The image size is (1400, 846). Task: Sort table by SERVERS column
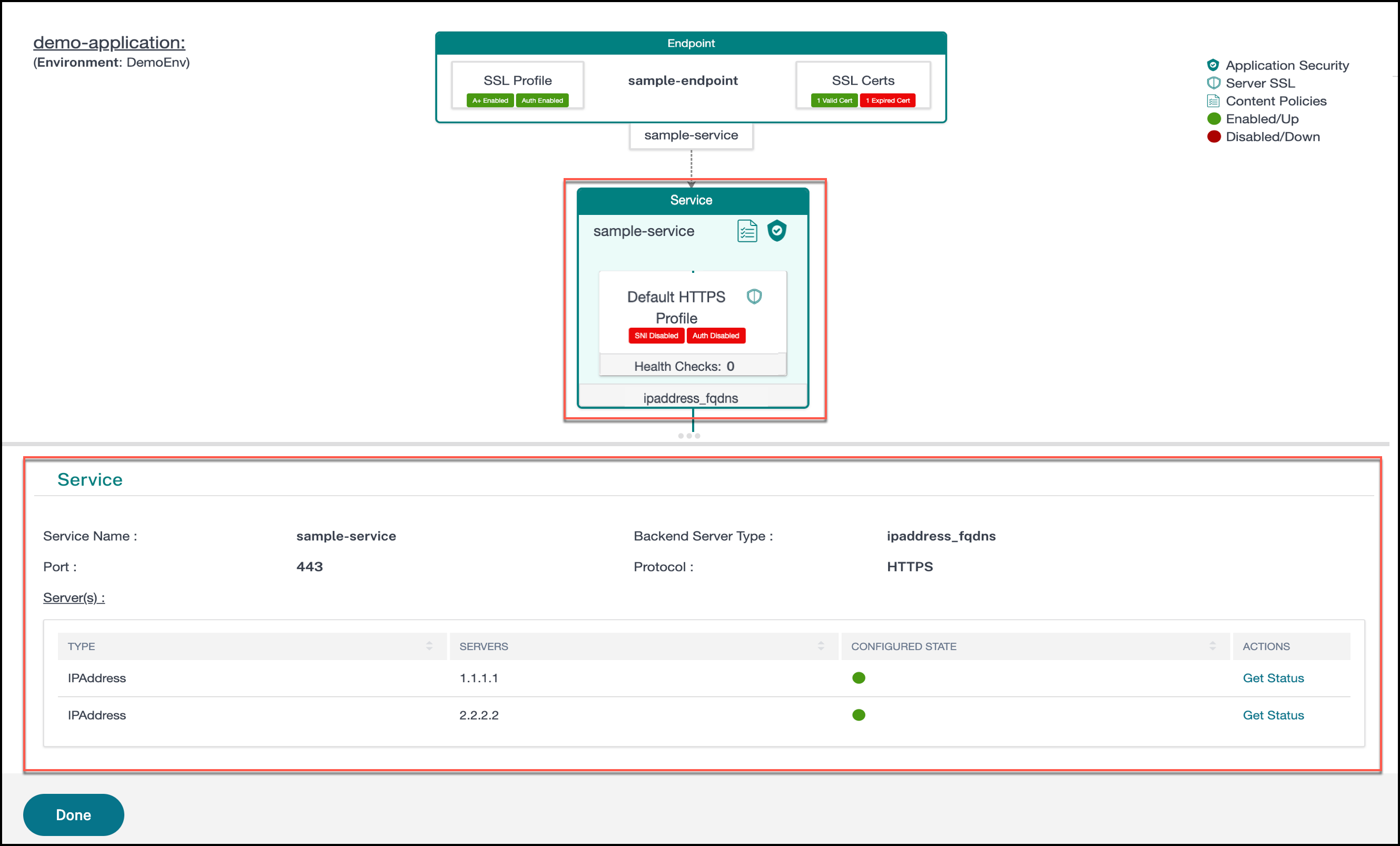click(821, 646)
